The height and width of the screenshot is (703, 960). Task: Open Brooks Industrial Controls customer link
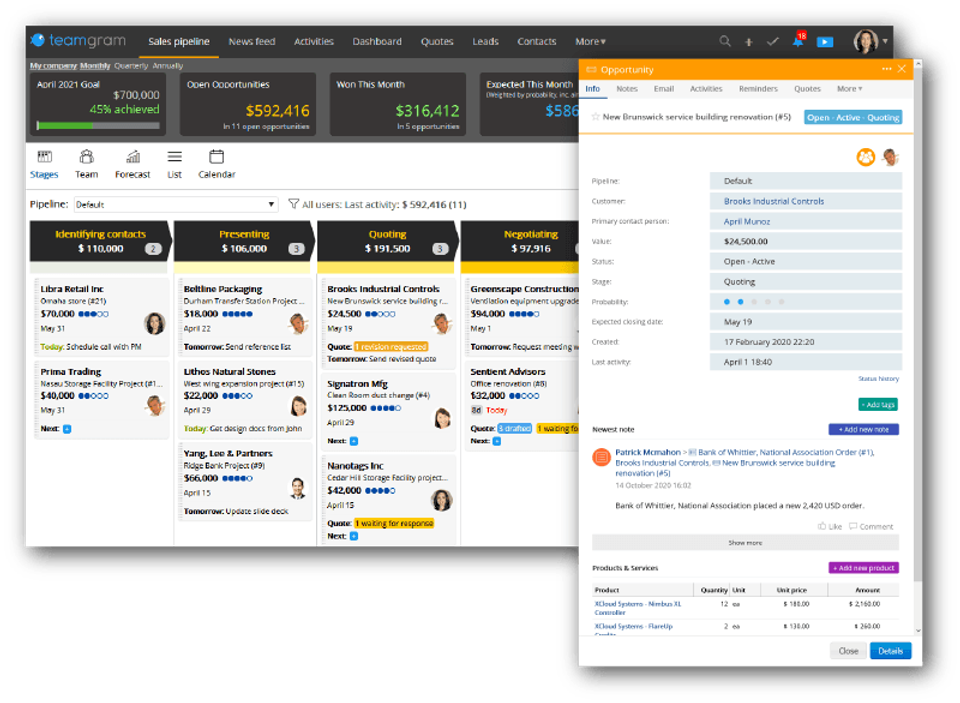[x=773, y=201]
